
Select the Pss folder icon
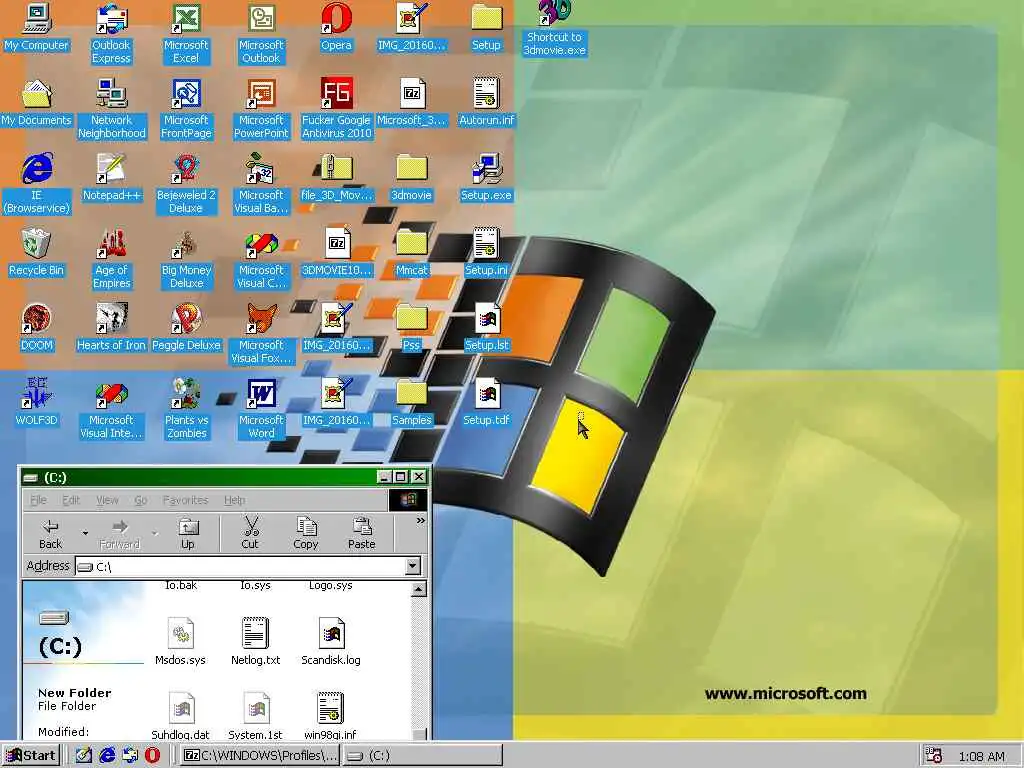coord(411,327)
